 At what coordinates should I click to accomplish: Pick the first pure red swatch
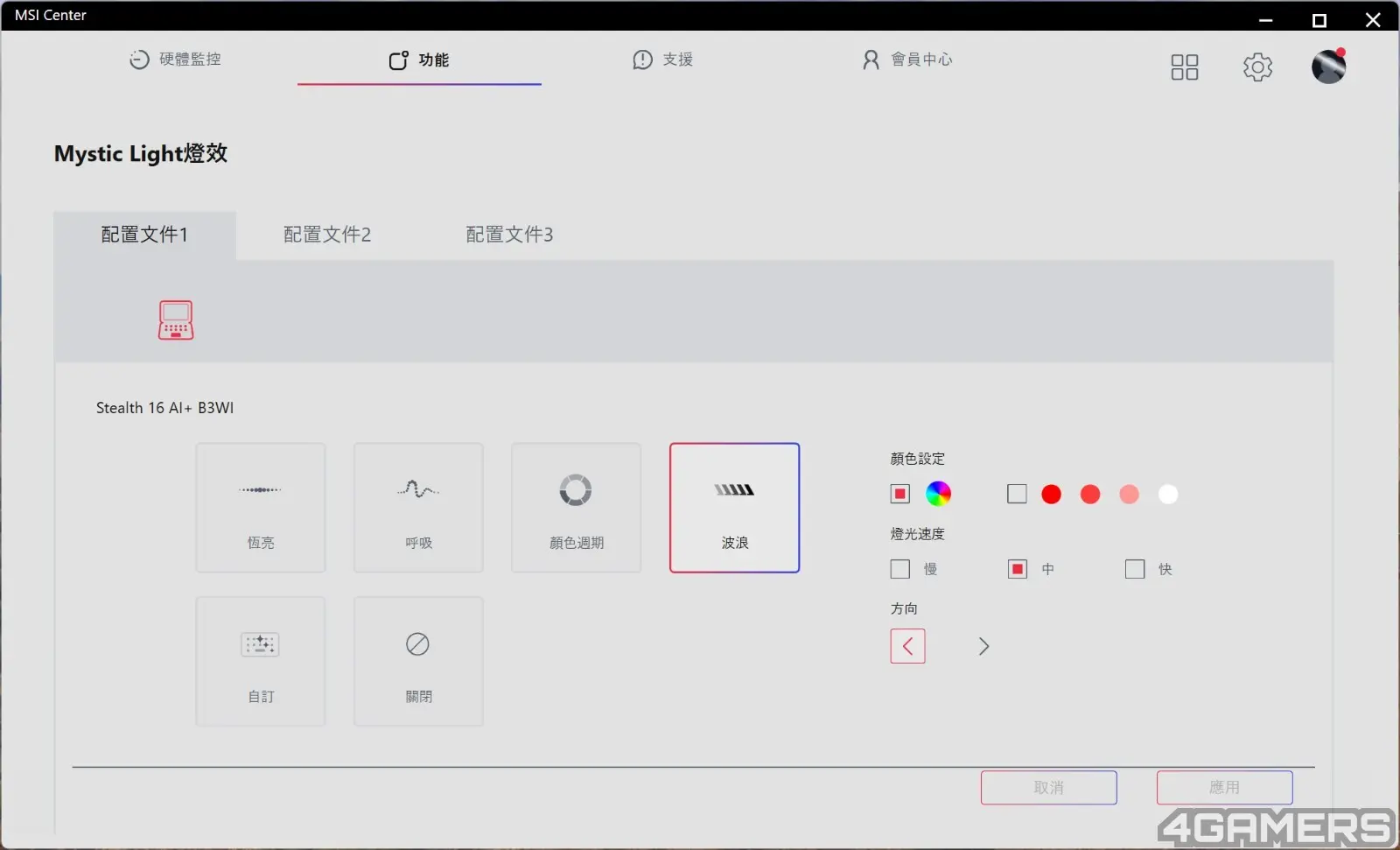click(x=1052, y=495)
